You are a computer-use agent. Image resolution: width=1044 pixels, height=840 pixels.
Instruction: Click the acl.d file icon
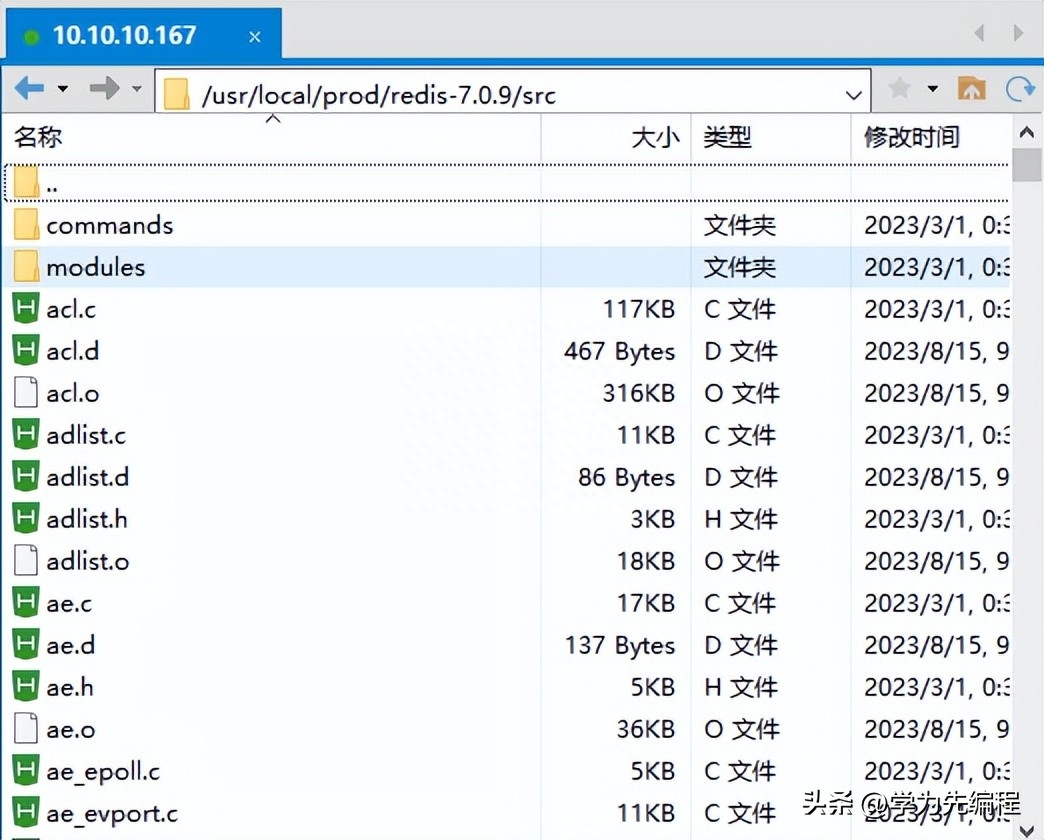tap(26, 350)
